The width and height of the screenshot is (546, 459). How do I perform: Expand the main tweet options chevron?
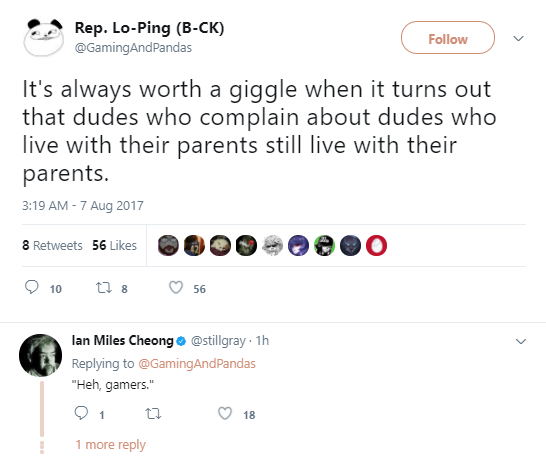pyautogui.click(x=518, y=38)
